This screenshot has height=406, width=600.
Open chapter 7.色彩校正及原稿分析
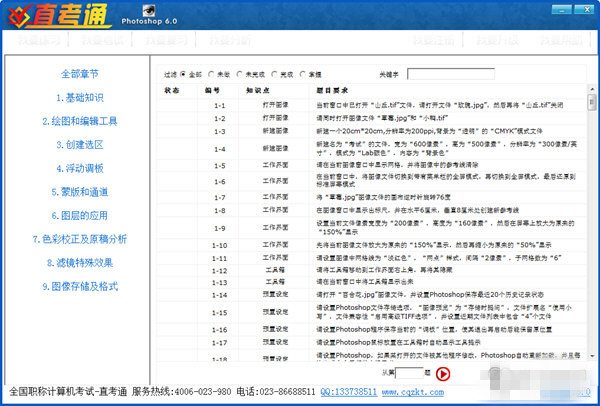point(79,239)
